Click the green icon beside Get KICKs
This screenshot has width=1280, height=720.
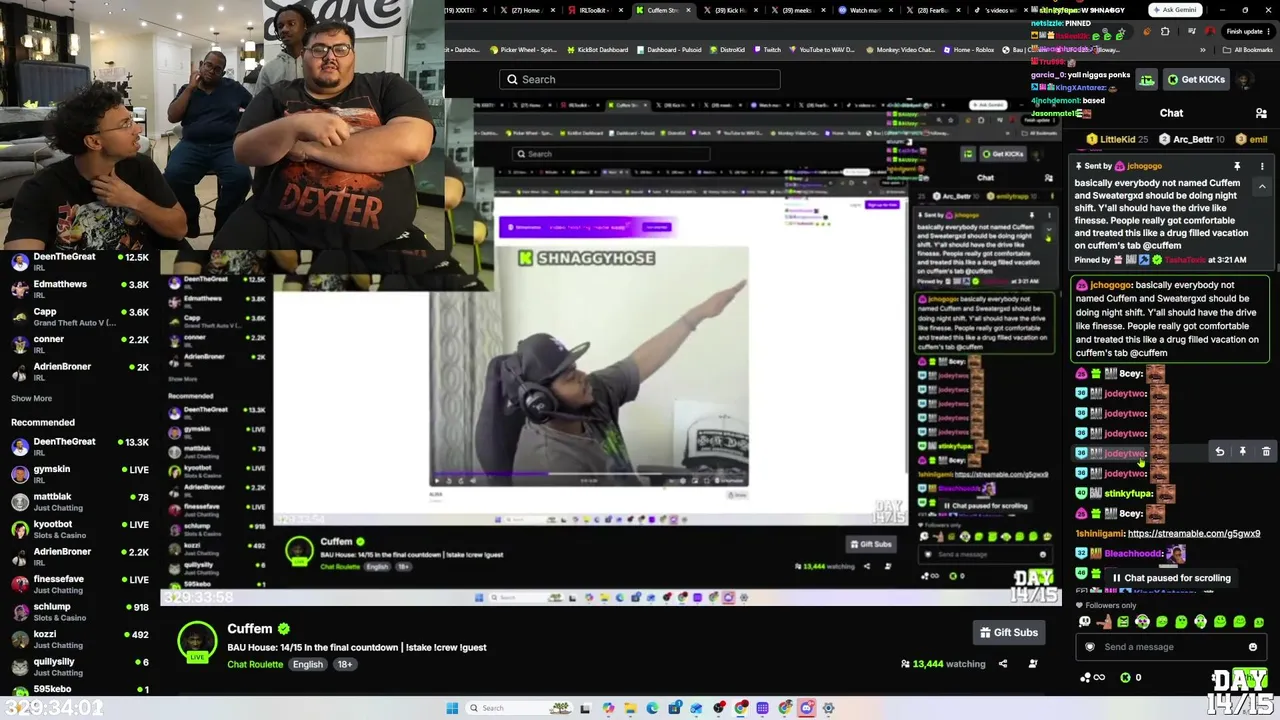click(x=1147, y=80)
